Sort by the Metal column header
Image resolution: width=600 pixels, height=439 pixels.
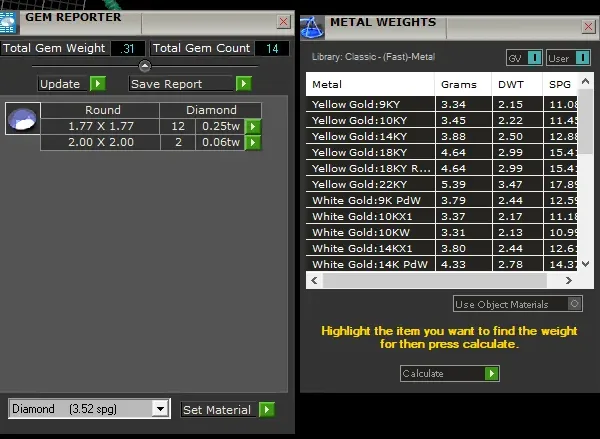(370, 84)
